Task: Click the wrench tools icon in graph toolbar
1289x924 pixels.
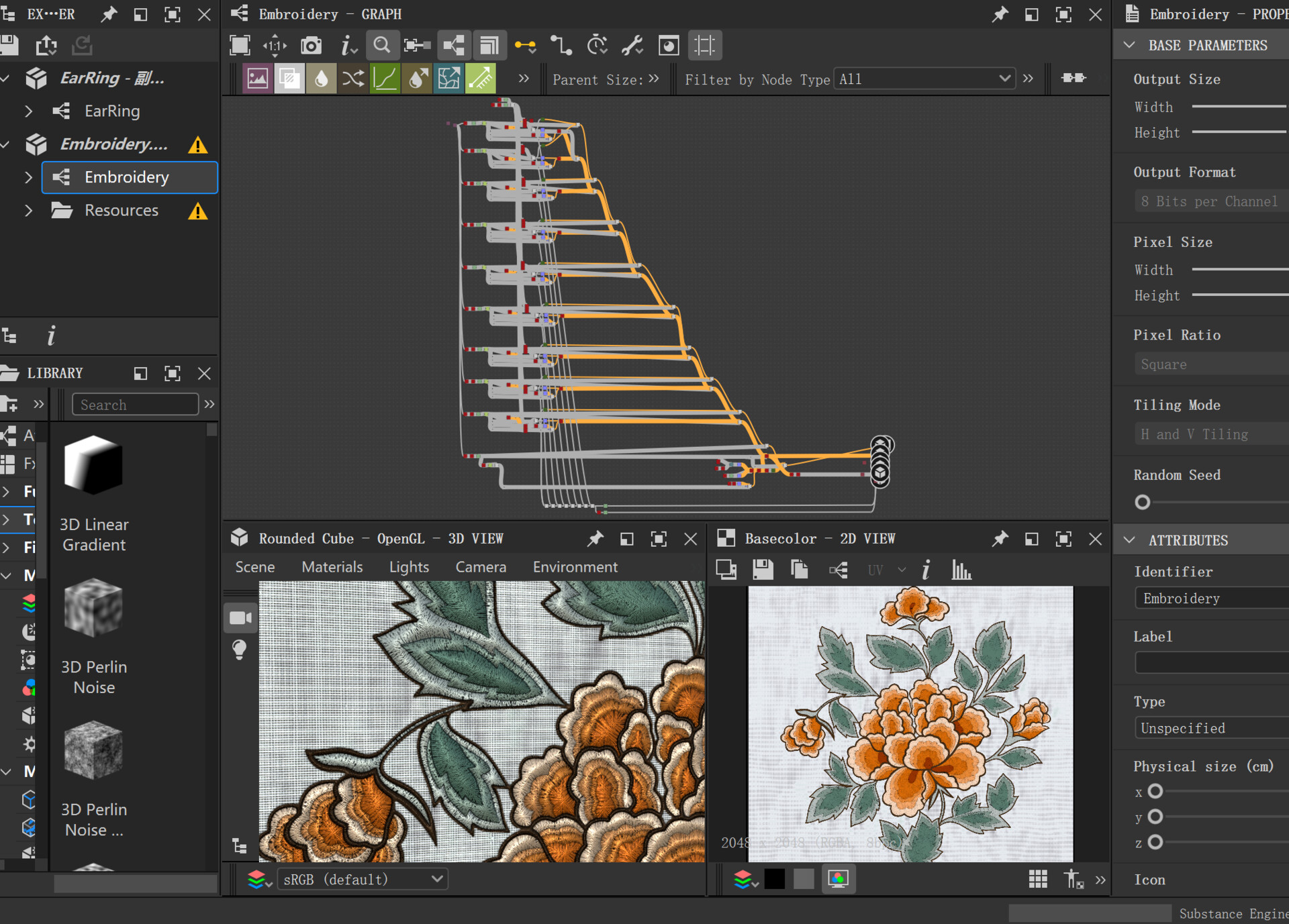Action: pyautogui.click(x=632, y=46)
